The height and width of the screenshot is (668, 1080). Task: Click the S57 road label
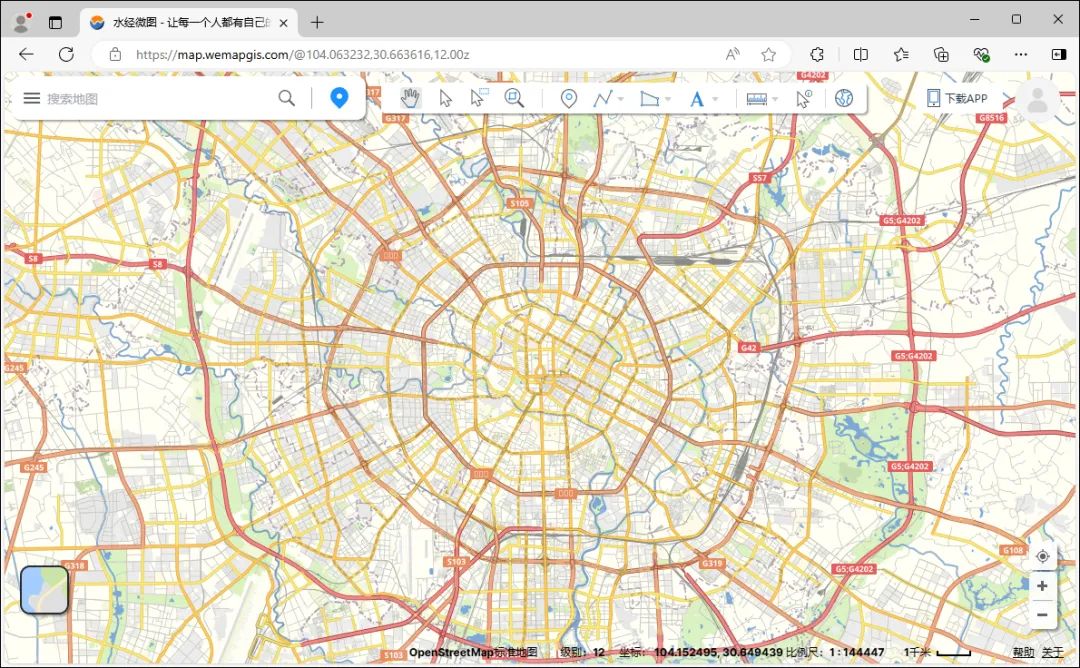pyautogui.click(x=759, y=178)
